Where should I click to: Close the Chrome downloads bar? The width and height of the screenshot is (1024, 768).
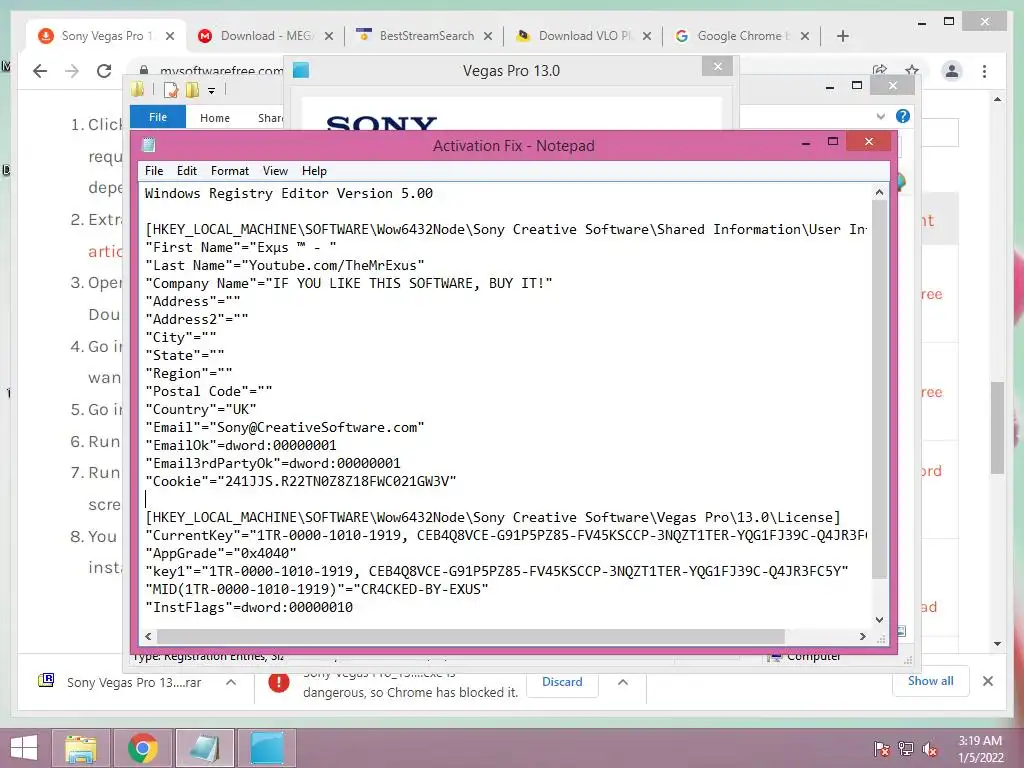point(988,681)
